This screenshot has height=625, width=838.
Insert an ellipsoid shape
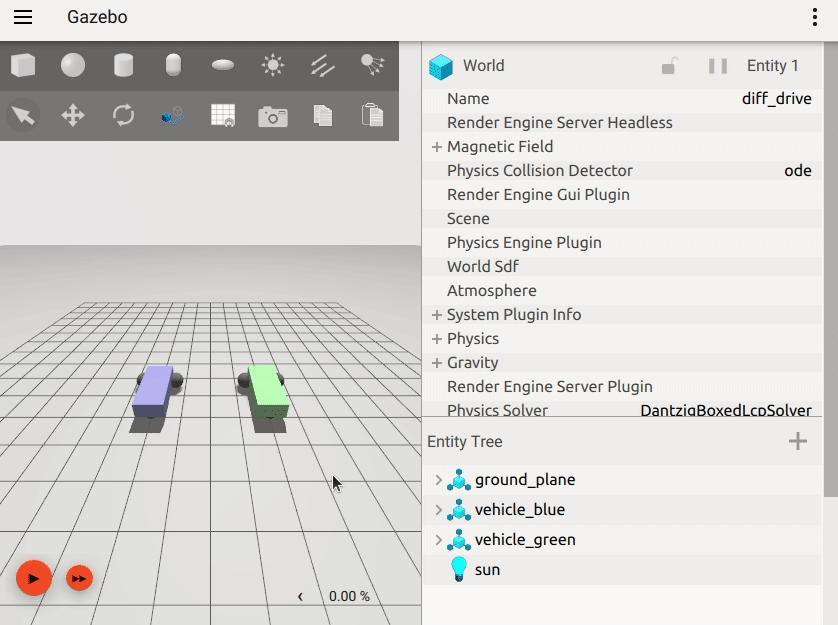point(223,65)
